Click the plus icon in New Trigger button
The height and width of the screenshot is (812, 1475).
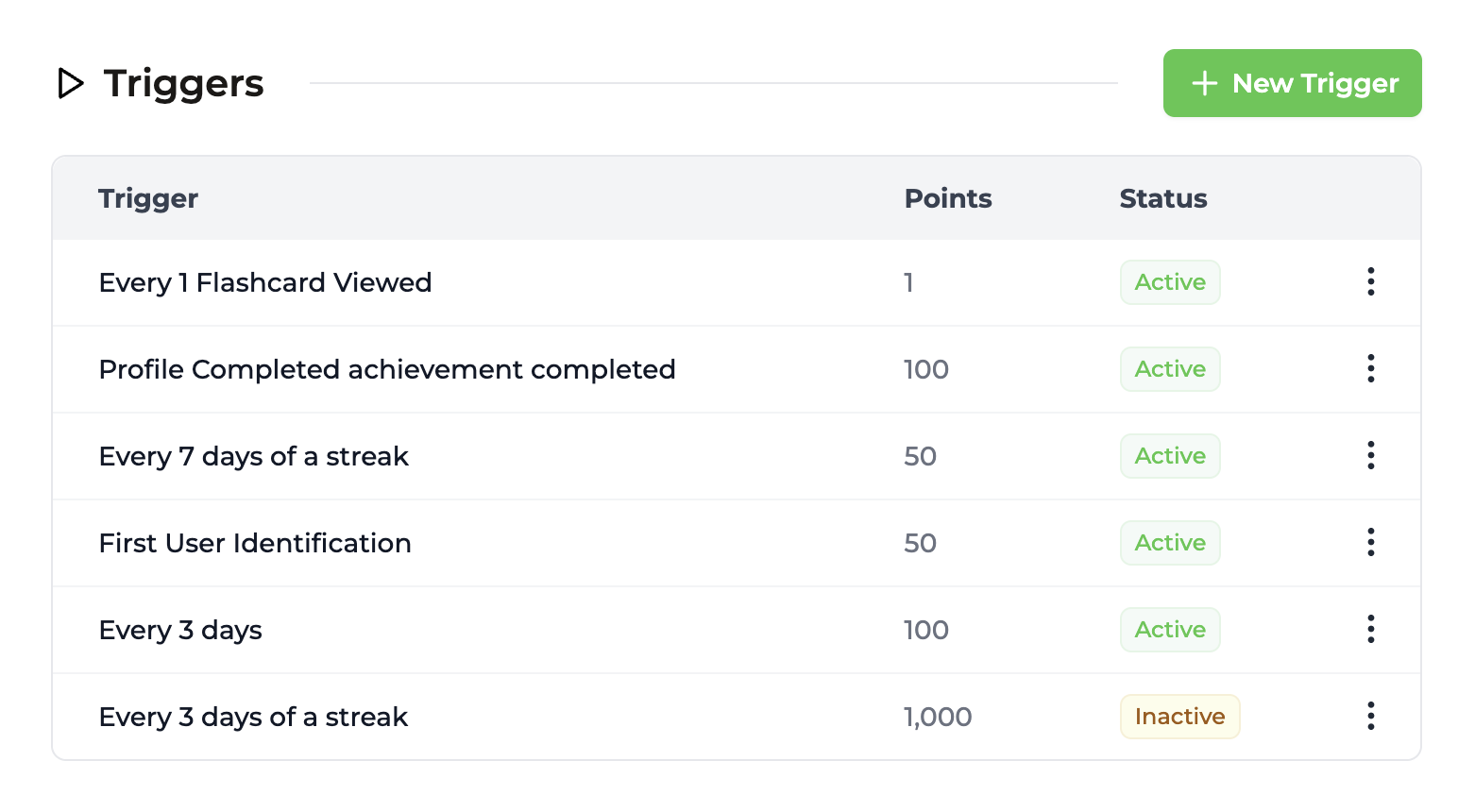1205,83
